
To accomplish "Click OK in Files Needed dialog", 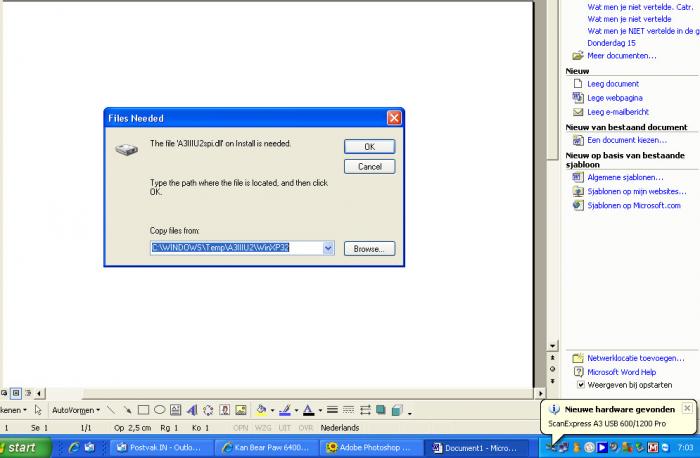I will tap(370, 146).
